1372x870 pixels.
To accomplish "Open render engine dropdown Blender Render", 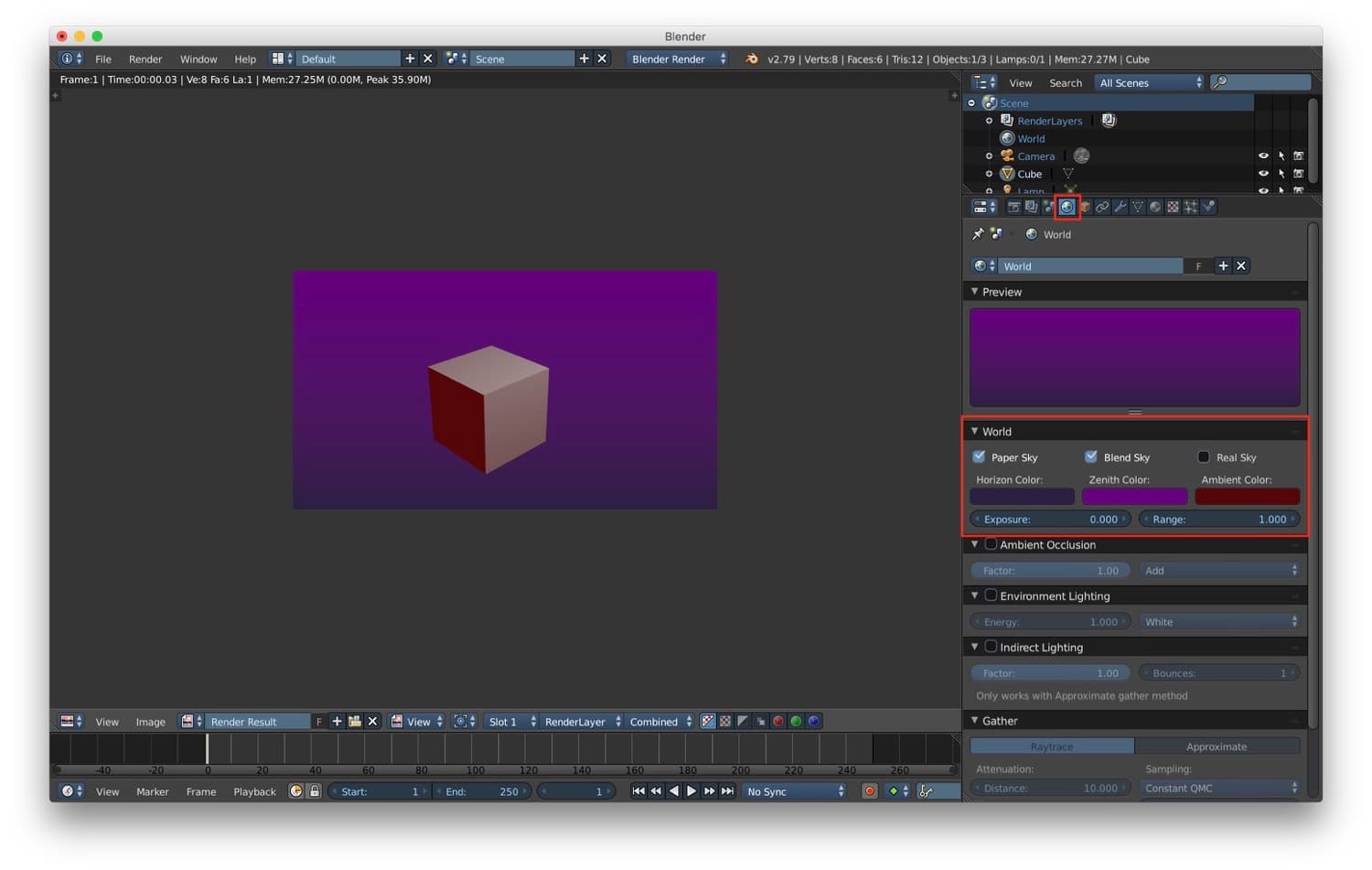I will (678, 59).
